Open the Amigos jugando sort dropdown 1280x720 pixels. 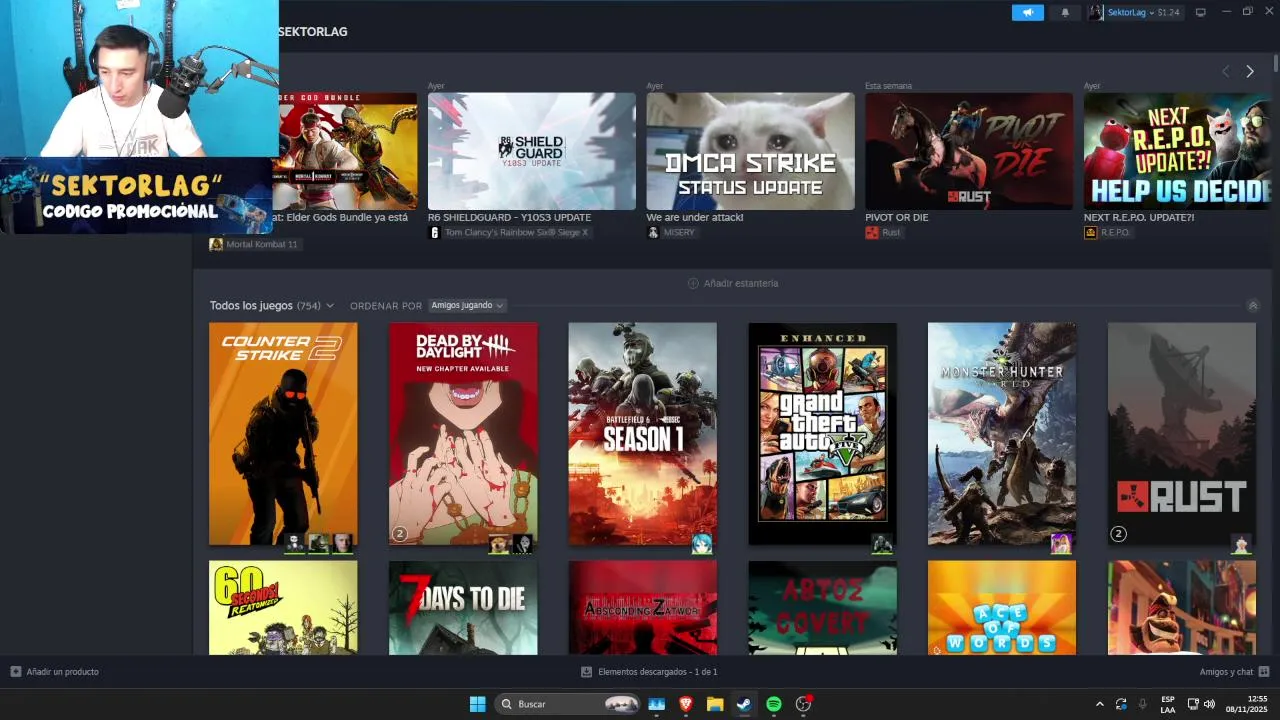[467, 305]
